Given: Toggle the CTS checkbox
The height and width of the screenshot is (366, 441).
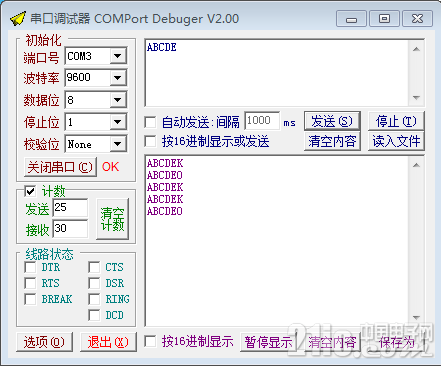Looking at the screenshot, I should click(x=94, y=267).
